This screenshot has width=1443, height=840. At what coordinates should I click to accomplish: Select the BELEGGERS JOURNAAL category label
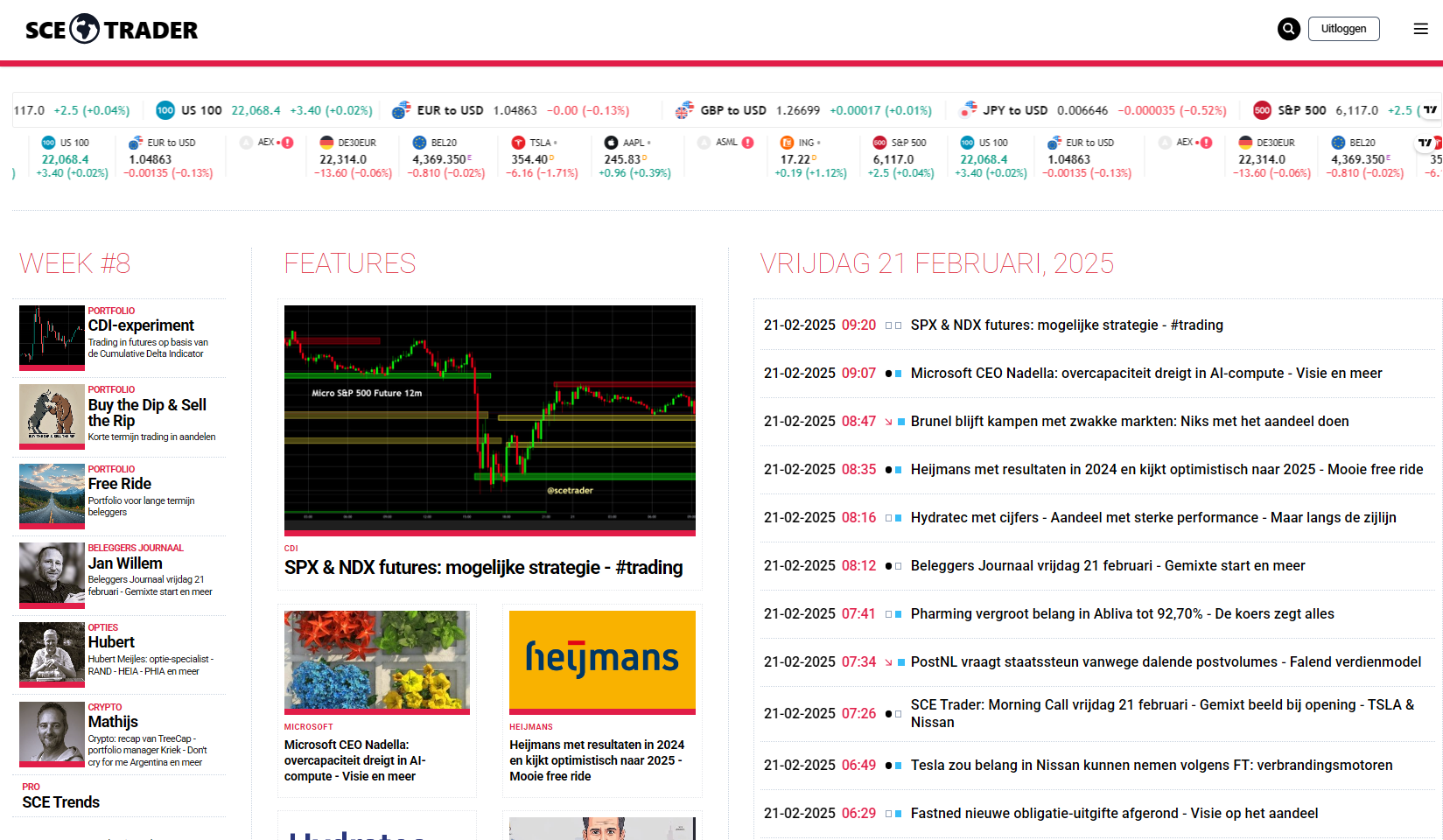tap(136, 549)
